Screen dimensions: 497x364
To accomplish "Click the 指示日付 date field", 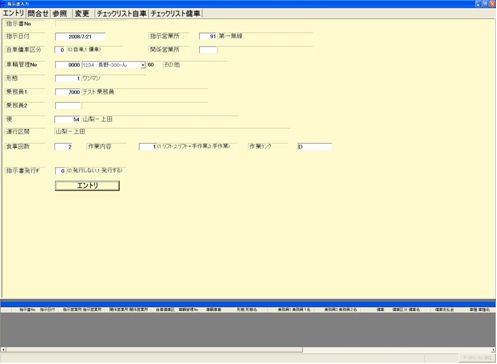I will click(x=80, y=37).
